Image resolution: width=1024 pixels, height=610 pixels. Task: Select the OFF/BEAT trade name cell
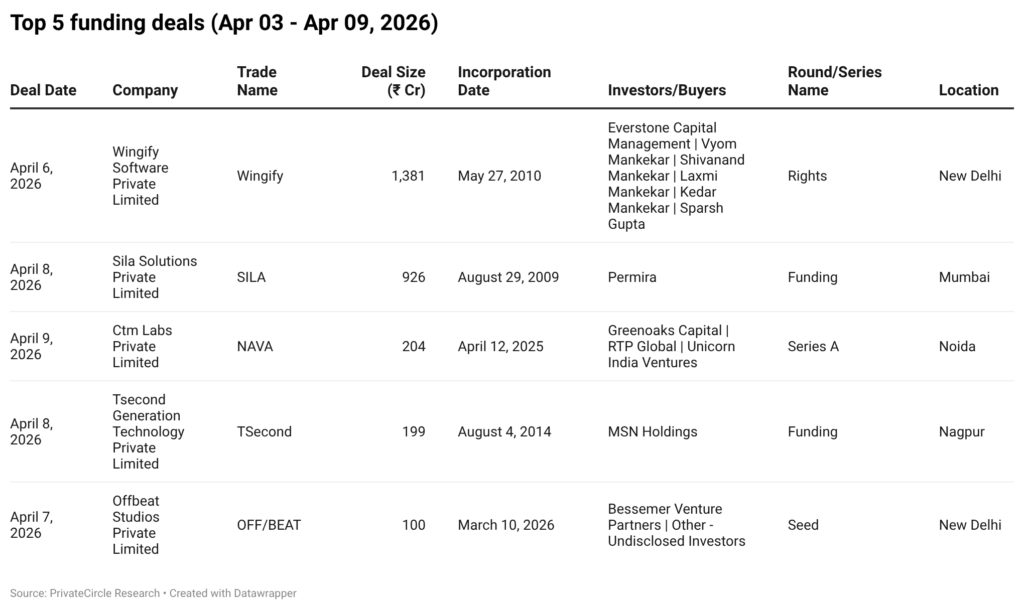tap(269, 525)
